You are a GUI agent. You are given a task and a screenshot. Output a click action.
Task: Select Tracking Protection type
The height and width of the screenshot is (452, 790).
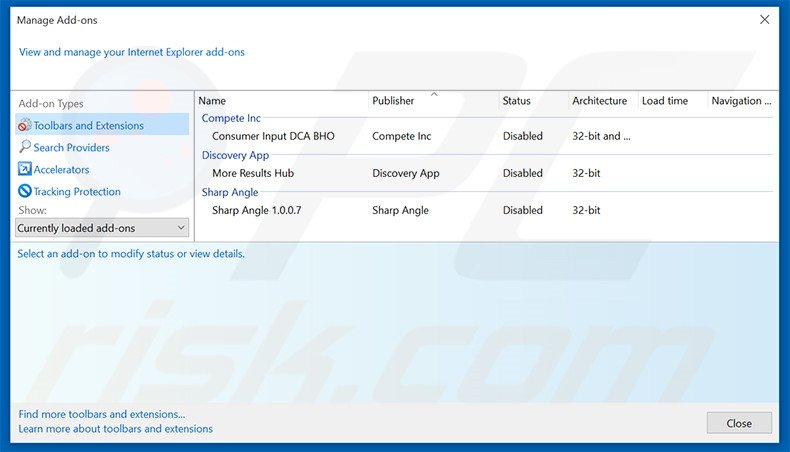(x=77, y=191)
